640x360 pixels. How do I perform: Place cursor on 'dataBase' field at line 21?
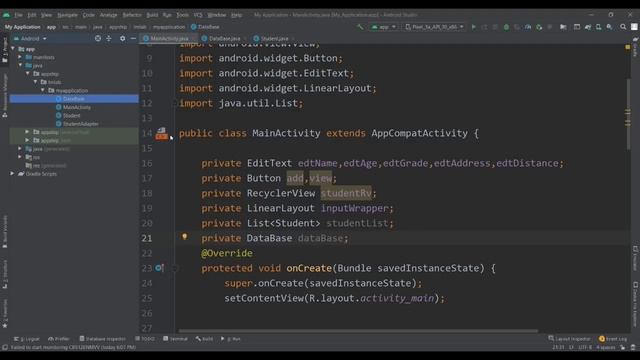click(320, 238)
